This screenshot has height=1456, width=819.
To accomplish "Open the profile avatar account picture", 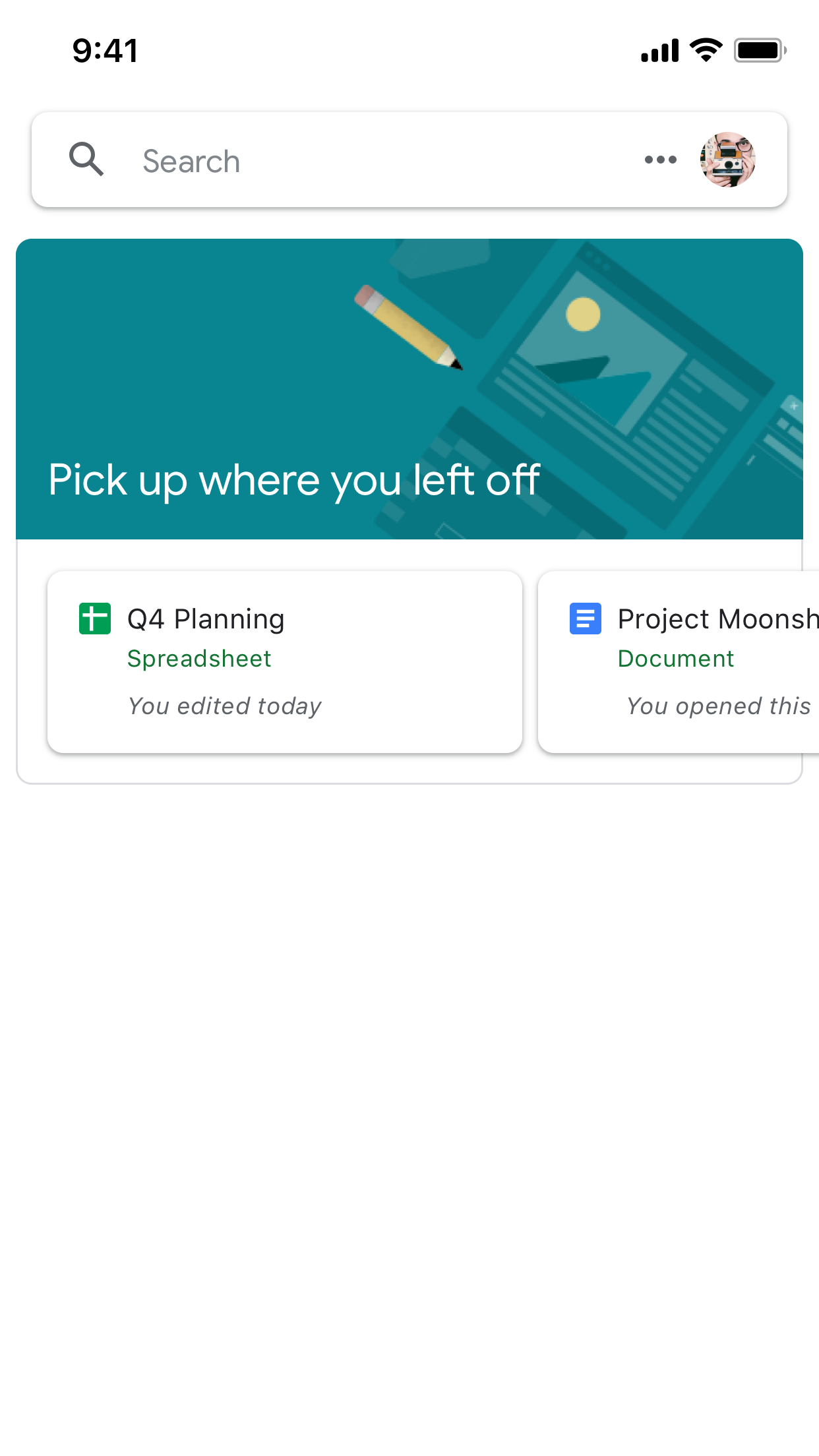I will 727,160.
